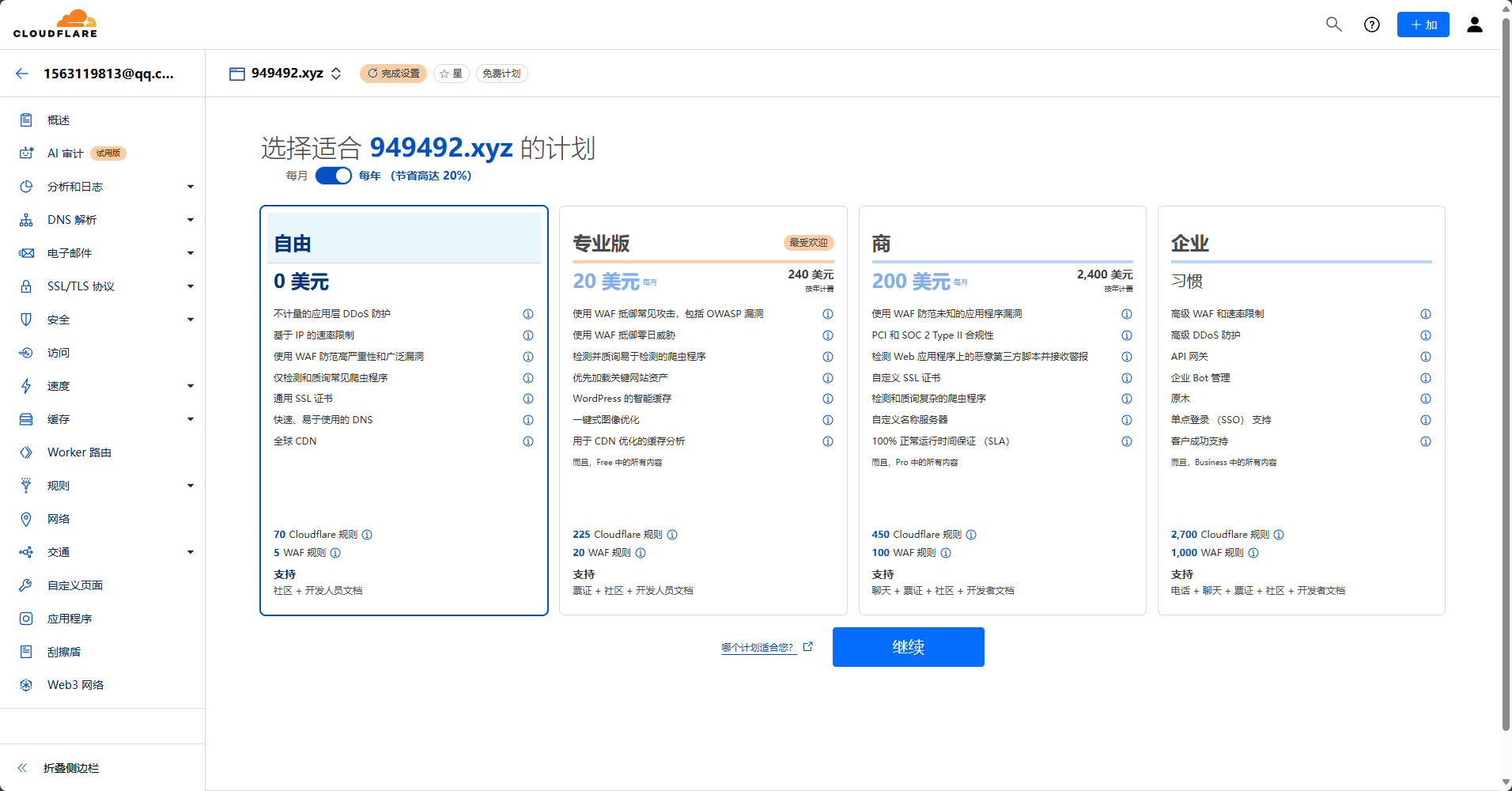Click the AI 审计 sidebar icon
Viewport: 1512px width, 791px height.
tap(26, 153)
